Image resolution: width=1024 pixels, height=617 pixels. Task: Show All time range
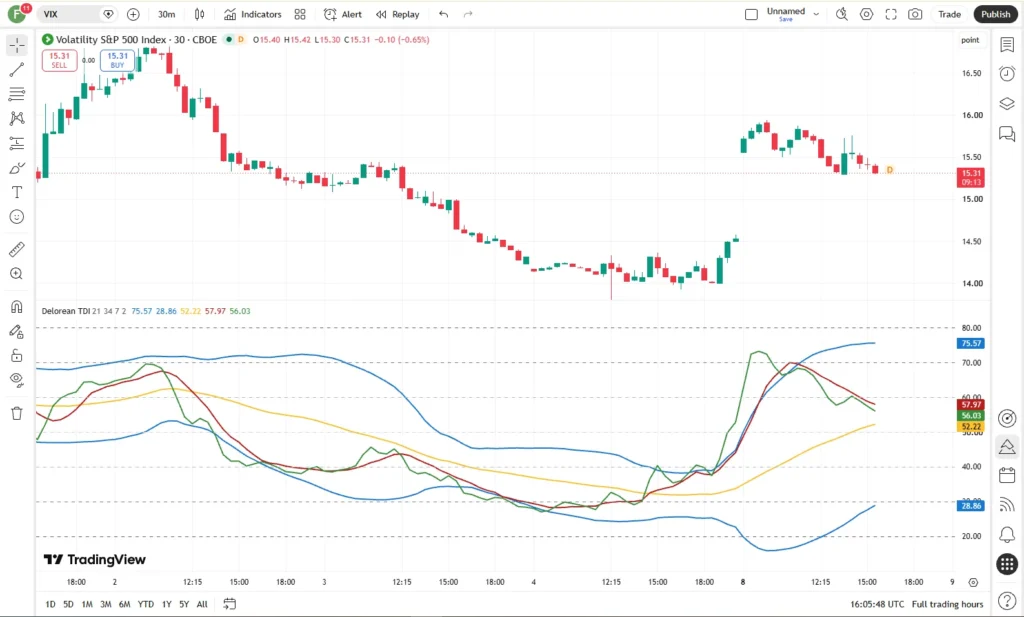pos(202,604)
